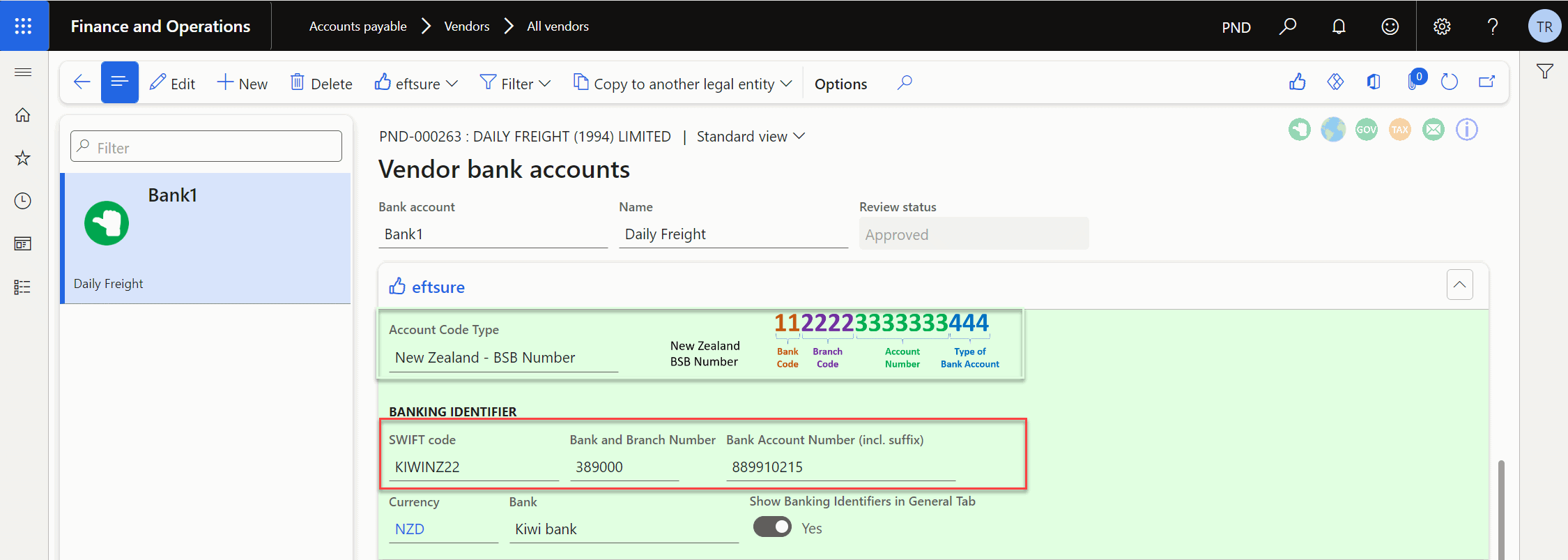Open the feedback smiley icon
This screenshot has height=560, width=1568.
coord(1390,27)
